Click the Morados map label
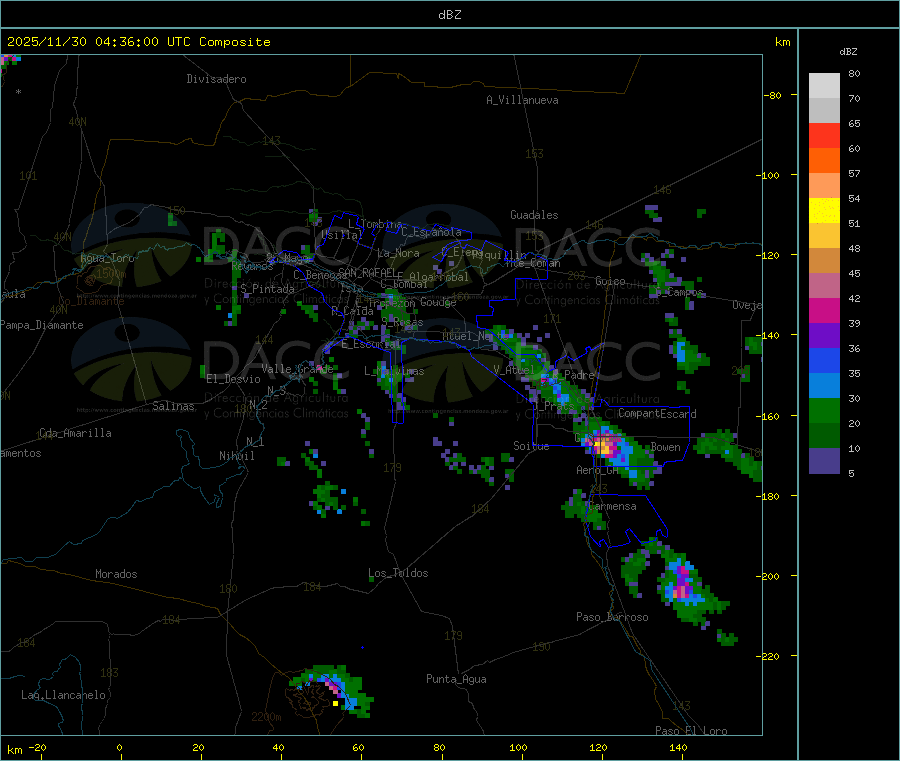The image size is (900, 761). click(116, 574)
